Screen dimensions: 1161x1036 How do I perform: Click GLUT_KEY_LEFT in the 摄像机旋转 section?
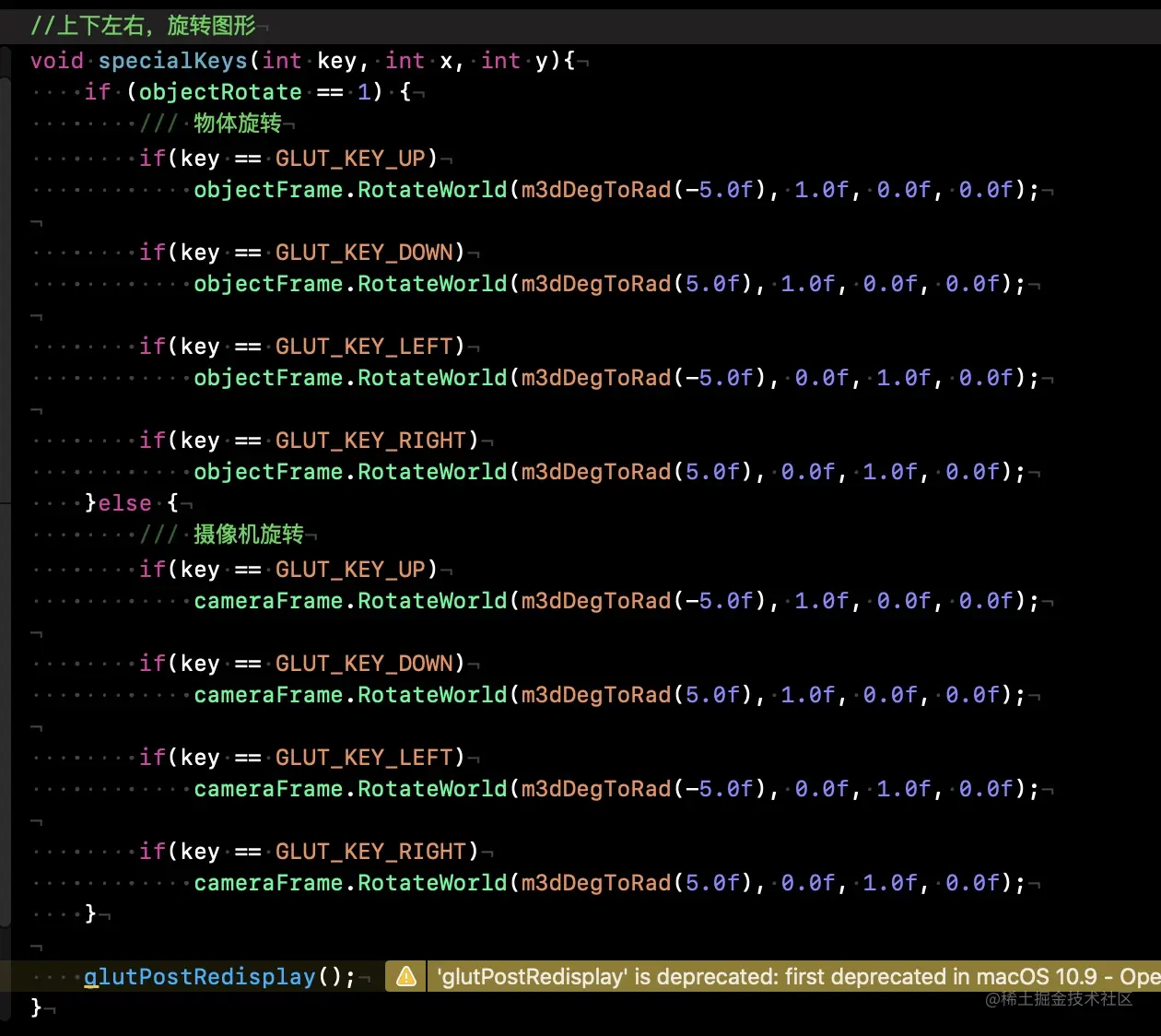tap(364, 758)
